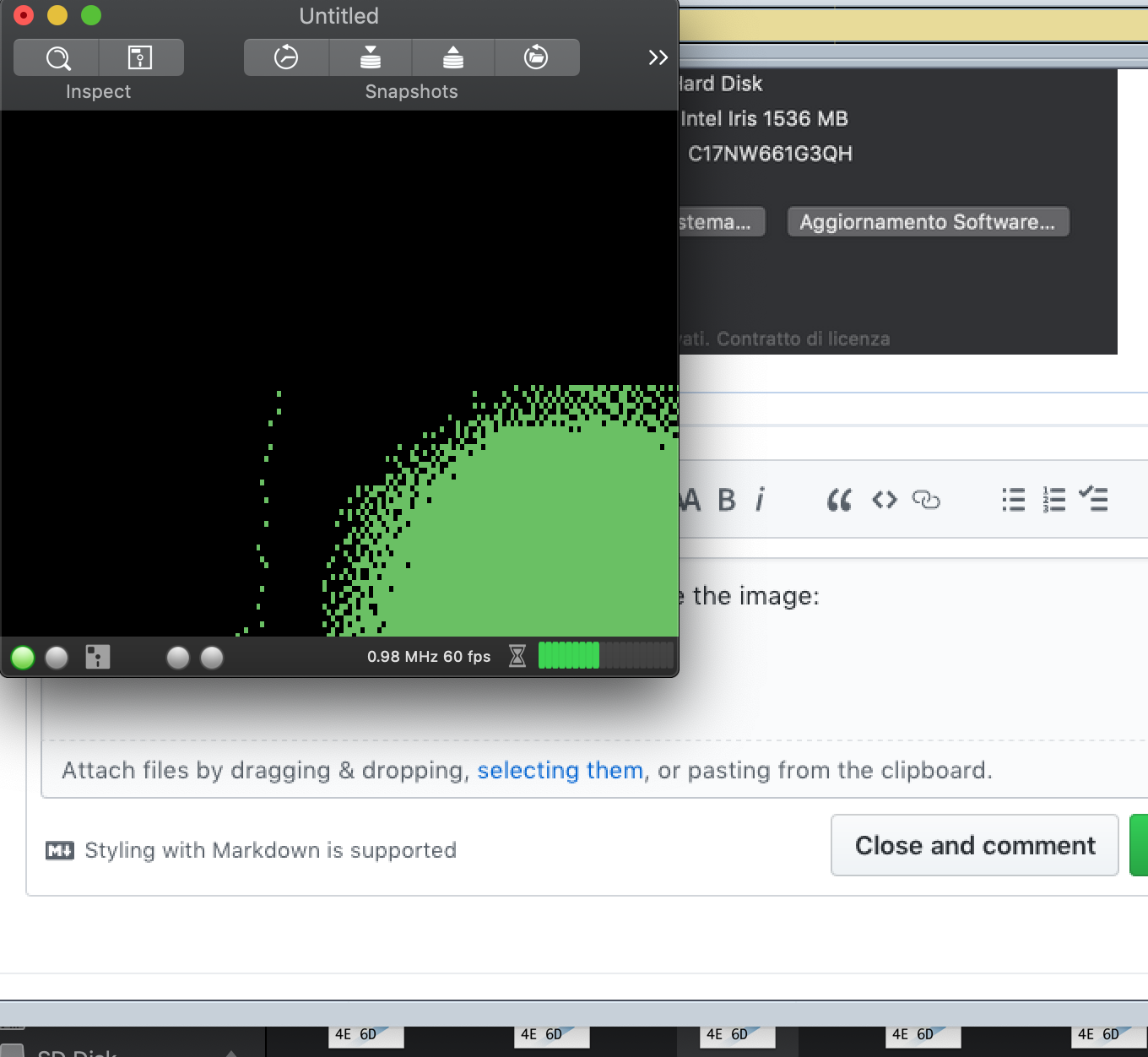Click the green Comment button edge

click(x=1139, y=845)
